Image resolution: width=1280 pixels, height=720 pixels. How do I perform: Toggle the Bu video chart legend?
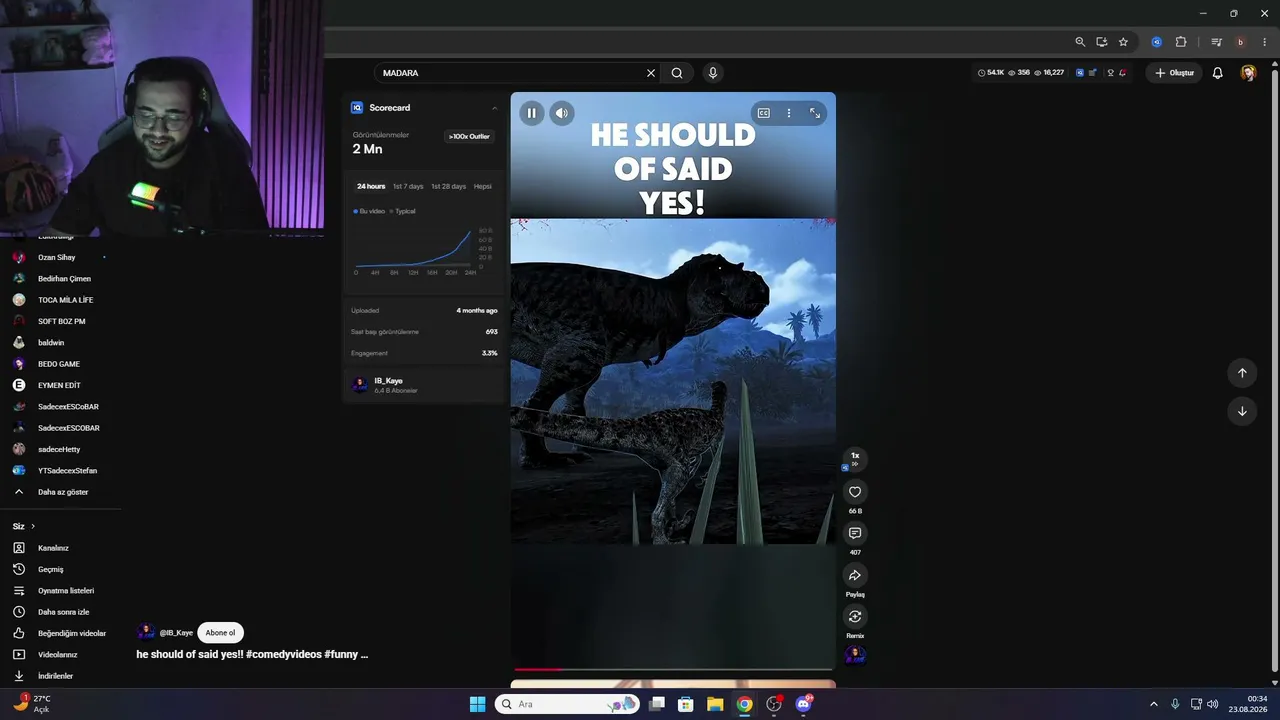(x=369, y=211)
